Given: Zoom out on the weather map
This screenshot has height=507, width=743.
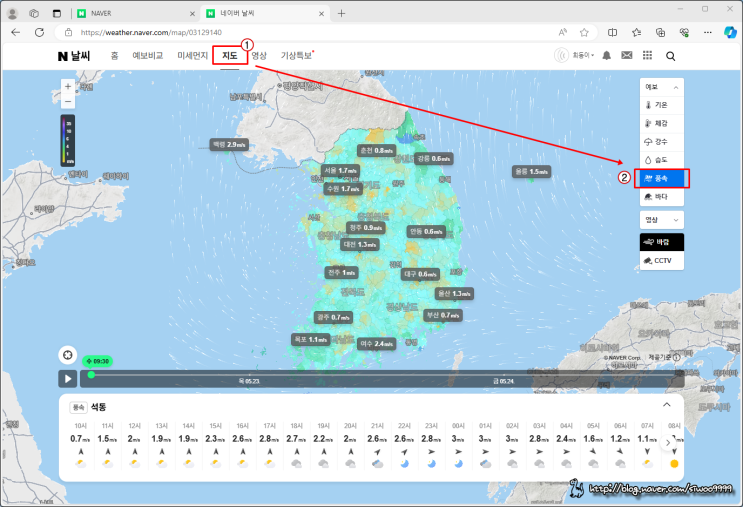Looking at the screenshot, I should [x=68, y=101].
